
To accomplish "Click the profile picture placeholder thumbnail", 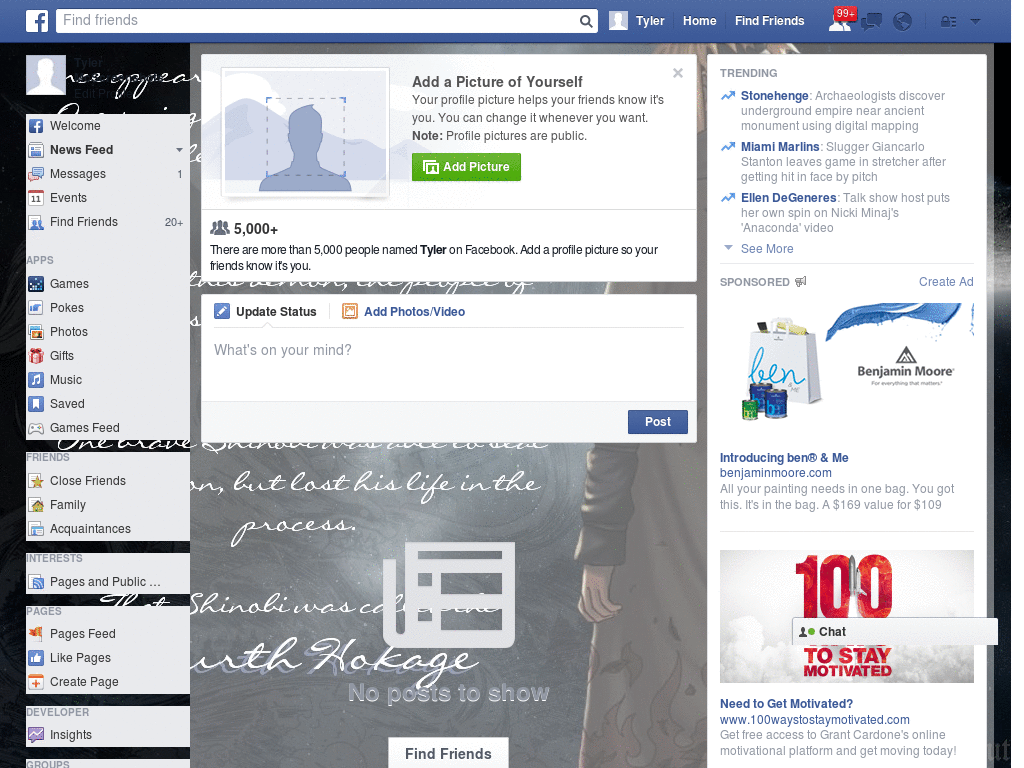I will 306,133.
